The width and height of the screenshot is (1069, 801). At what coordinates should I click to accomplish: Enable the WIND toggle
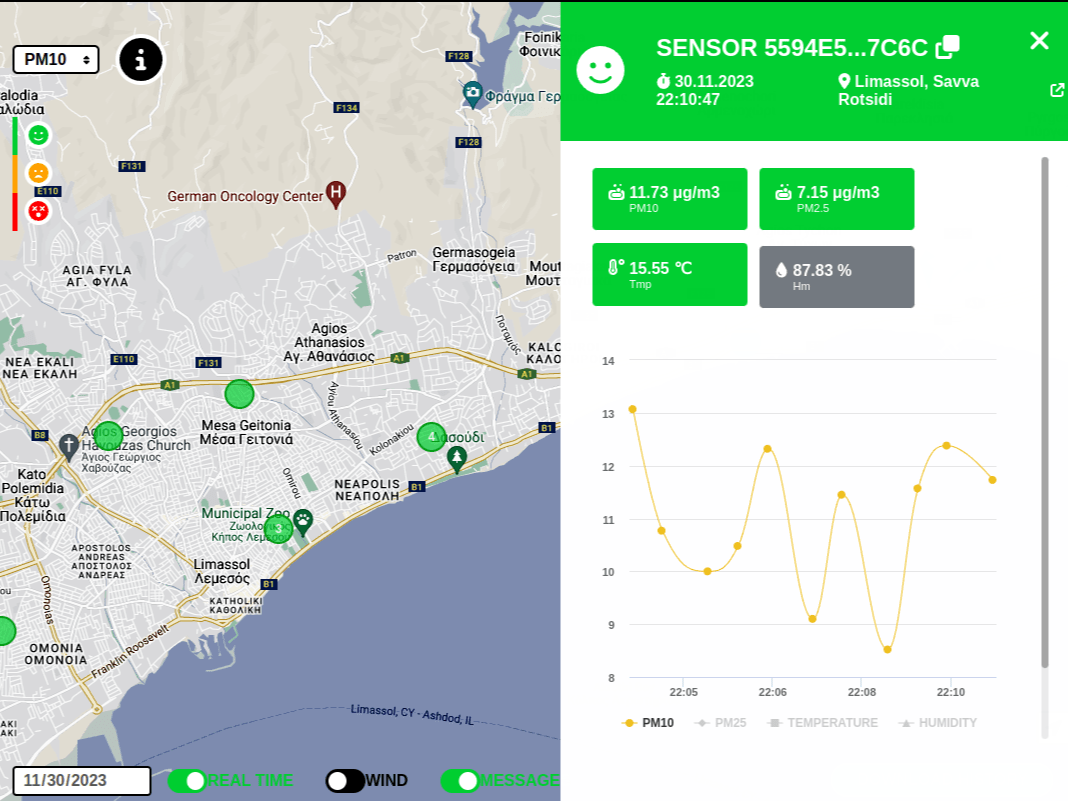click(344, 781)
